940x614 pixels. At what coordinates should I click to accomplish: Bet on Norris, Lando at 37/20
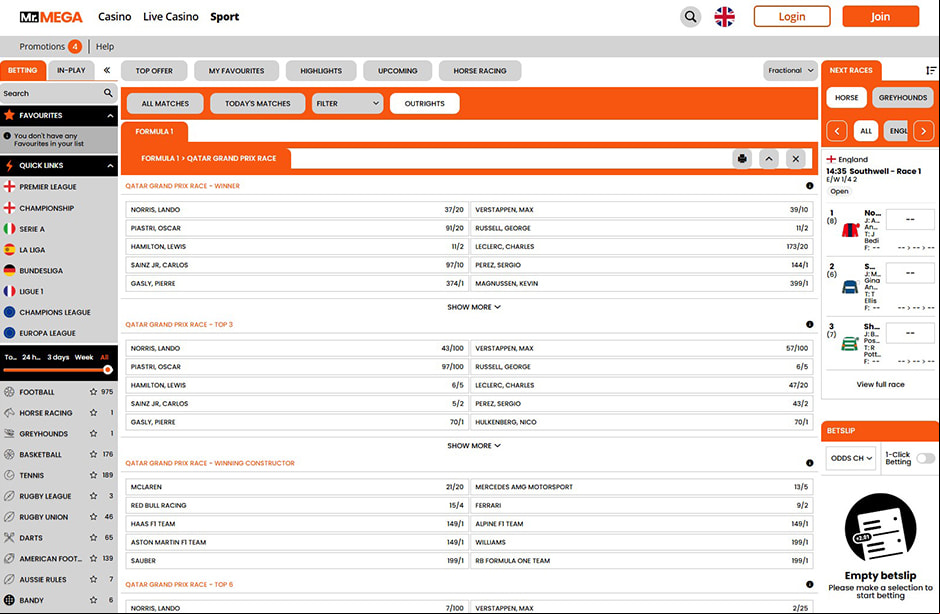coord(297,210)
